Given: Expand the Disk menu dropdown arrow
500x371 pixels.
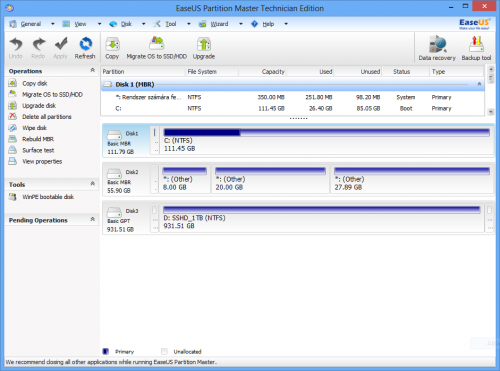Looking at the screenshot, I should click(144, 24).
